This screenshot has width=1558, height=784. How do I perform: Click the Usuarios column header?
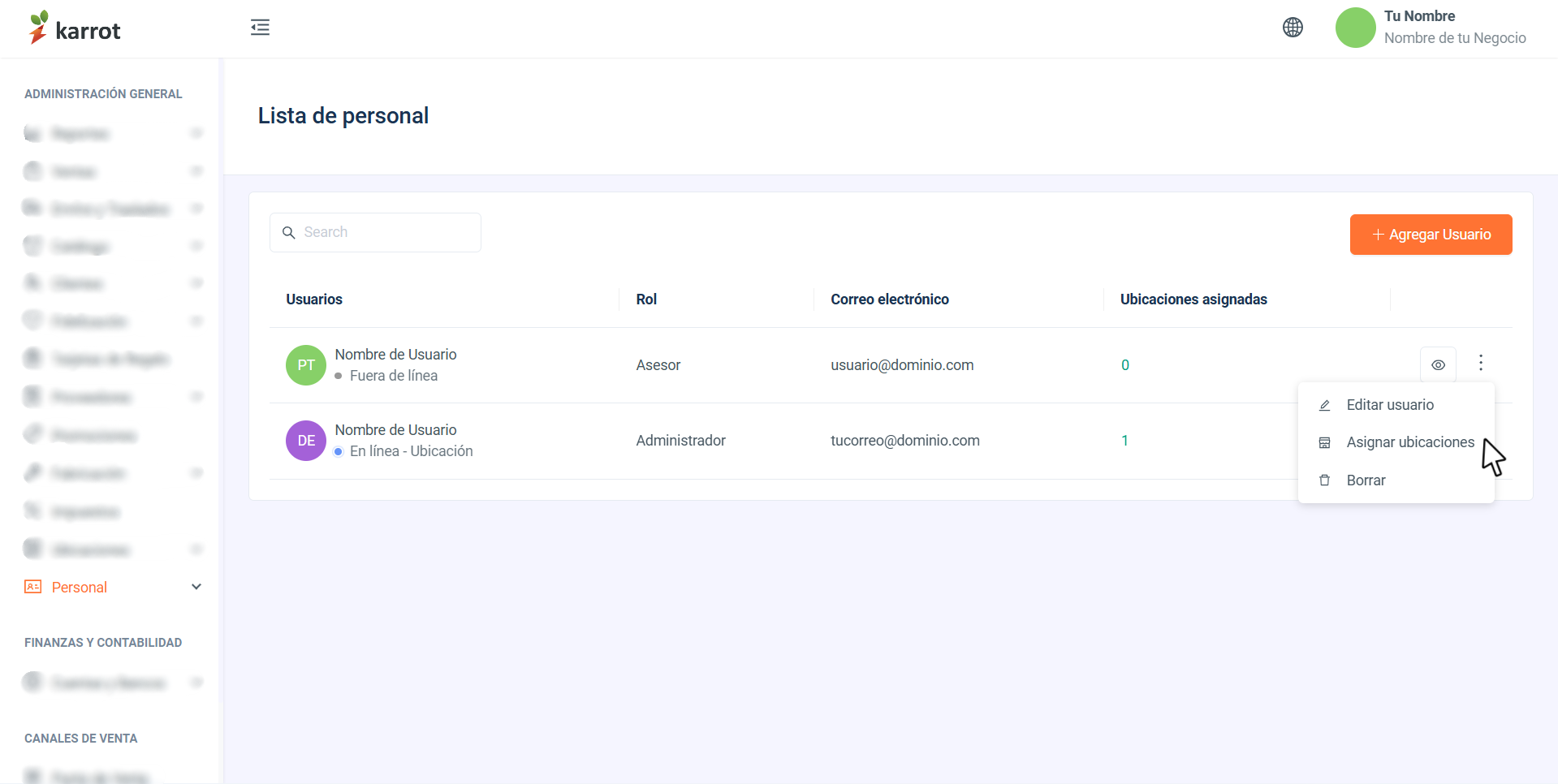point(314,299)
